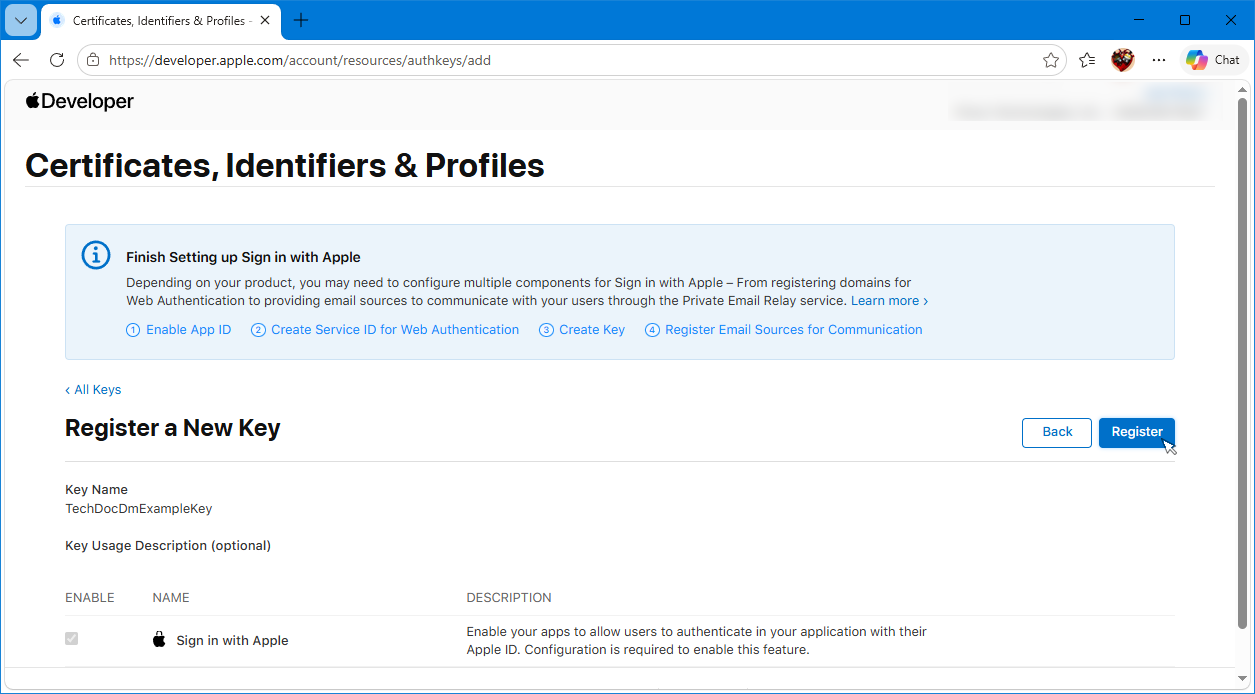Open browser profile avatar
Image resolution: width=1255 pixels, height=694 pixels.
1123,60
